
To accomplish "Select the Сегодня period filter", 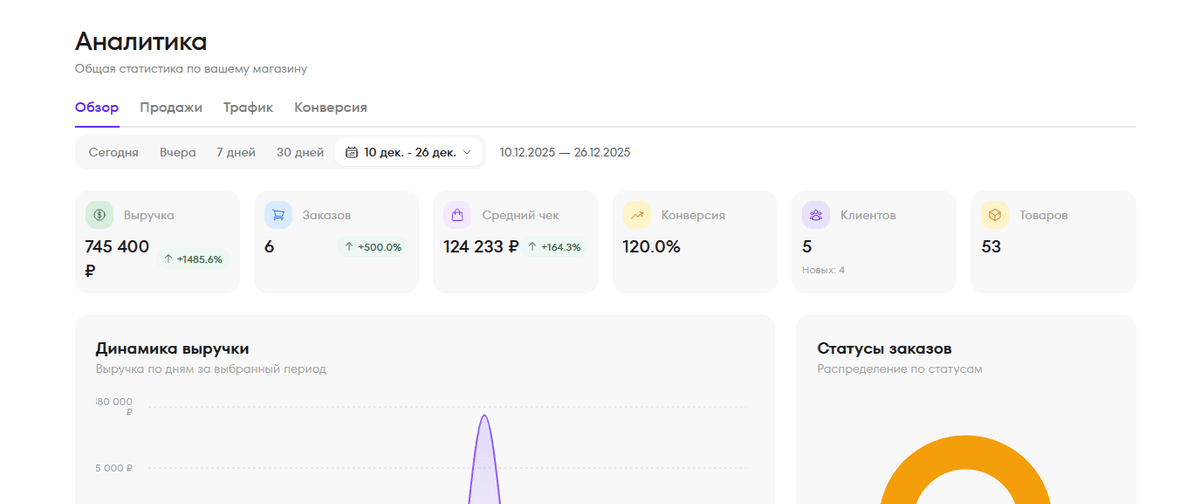I will 113,153.
